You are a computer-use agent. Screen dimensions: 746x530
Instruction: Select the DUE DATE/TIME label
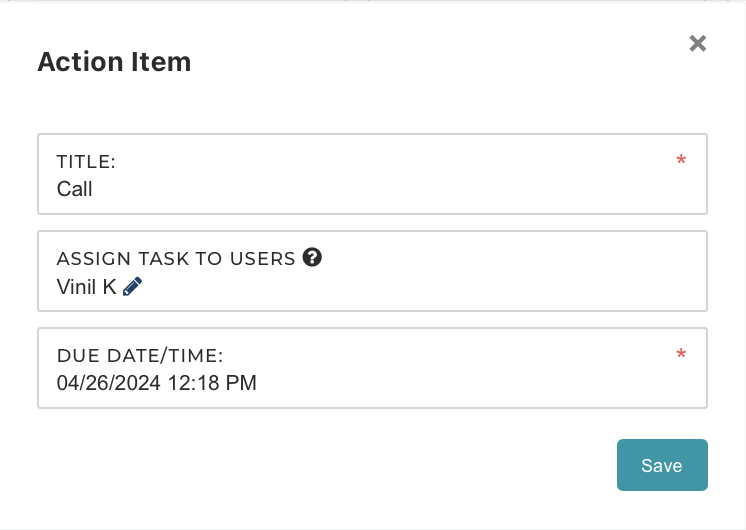point(140,355)
